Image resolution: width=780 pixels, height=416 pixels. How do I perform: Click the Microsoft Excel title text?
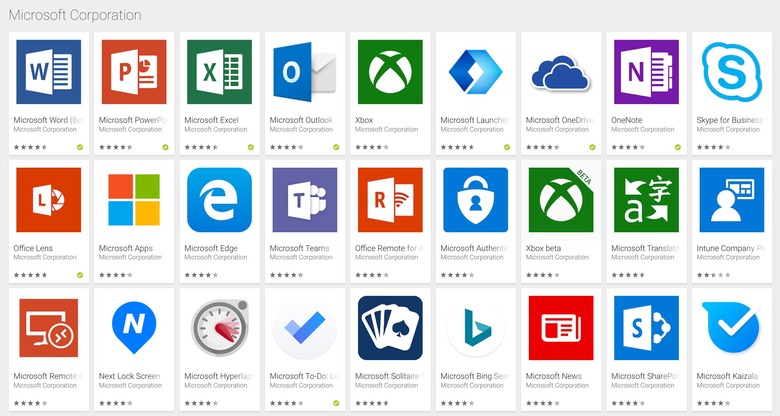[211, 120]
